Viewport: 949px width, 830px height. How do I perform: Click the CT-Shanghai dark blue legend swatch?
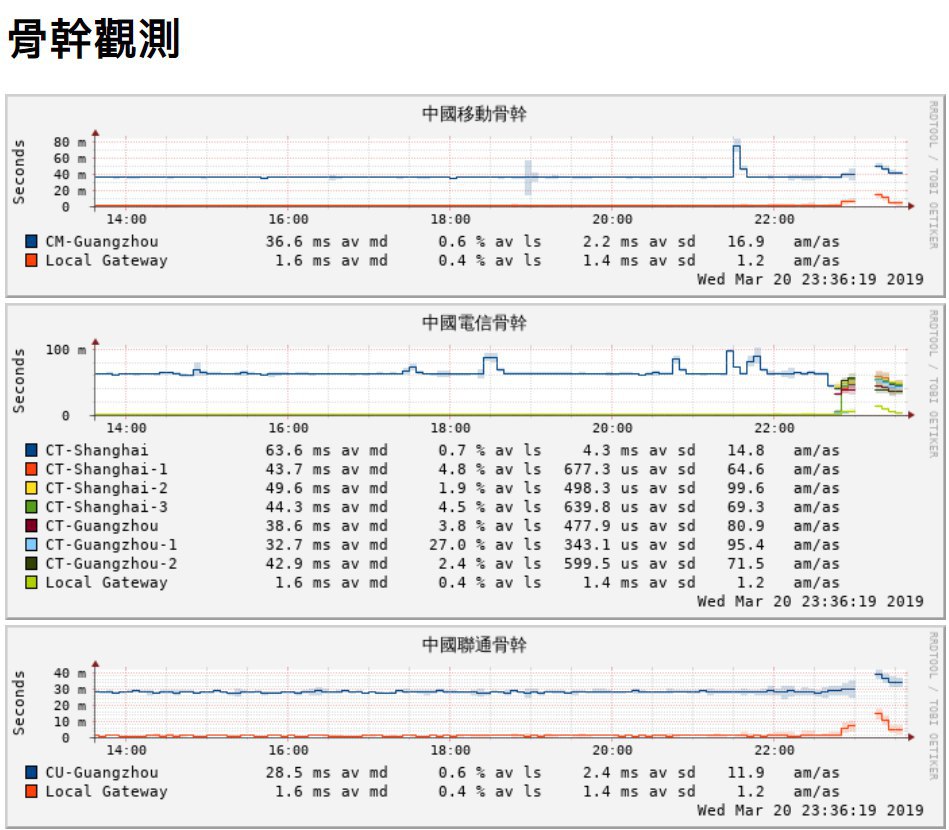pyautogui.click(x=32, y=451)
